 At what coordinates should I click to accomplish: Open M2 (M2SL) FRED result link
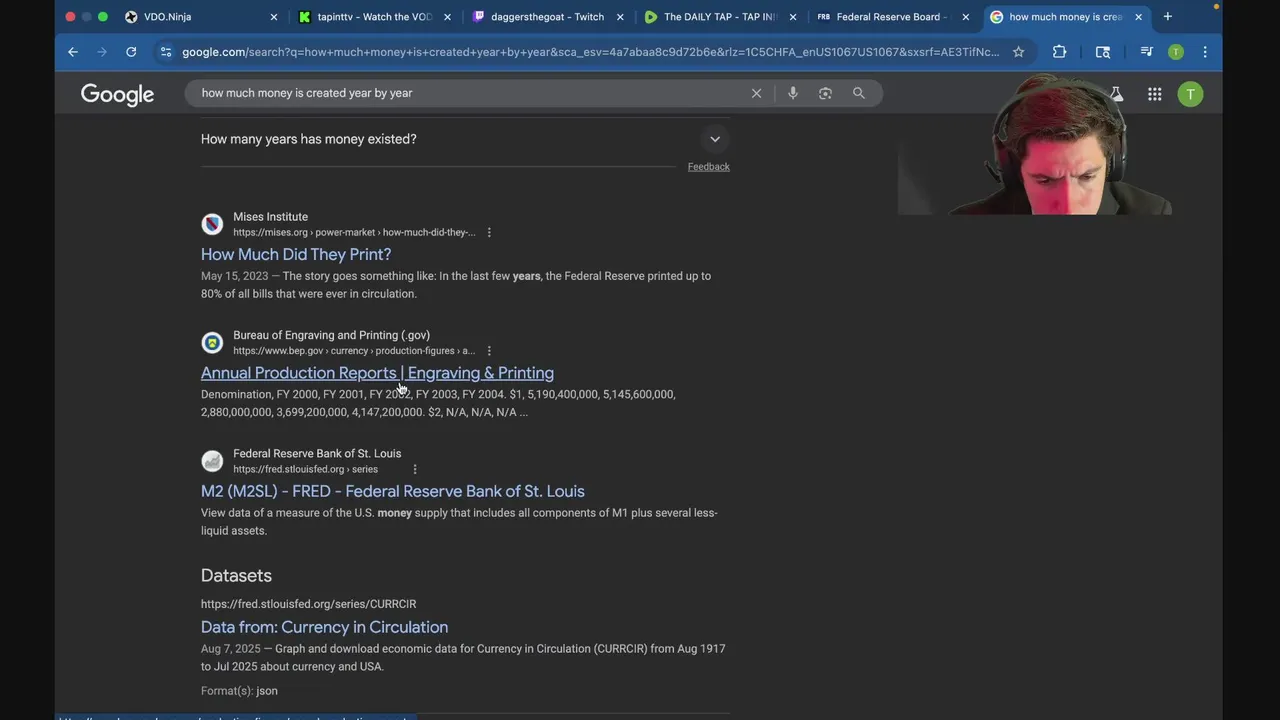393,491
